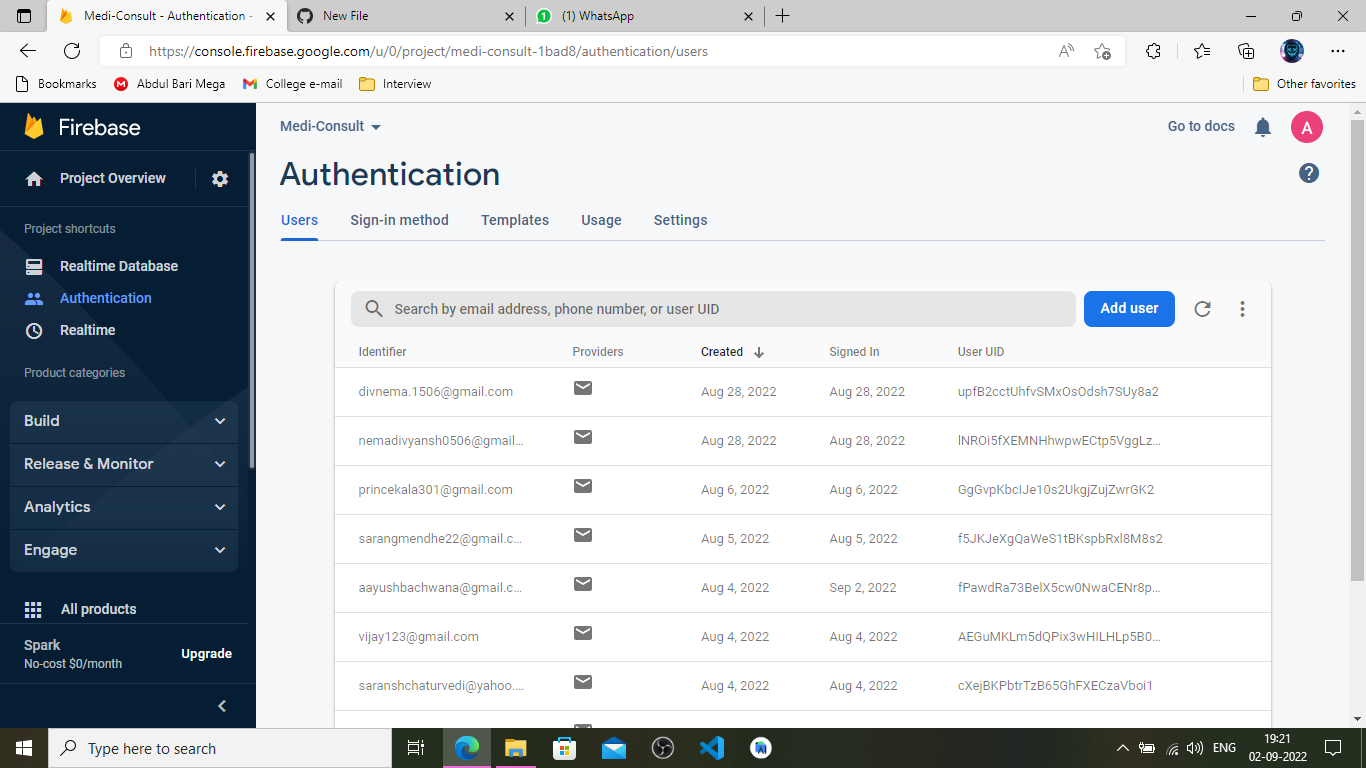Click the Add user button
The image size is (1366, 768).
coord(1129,309)
